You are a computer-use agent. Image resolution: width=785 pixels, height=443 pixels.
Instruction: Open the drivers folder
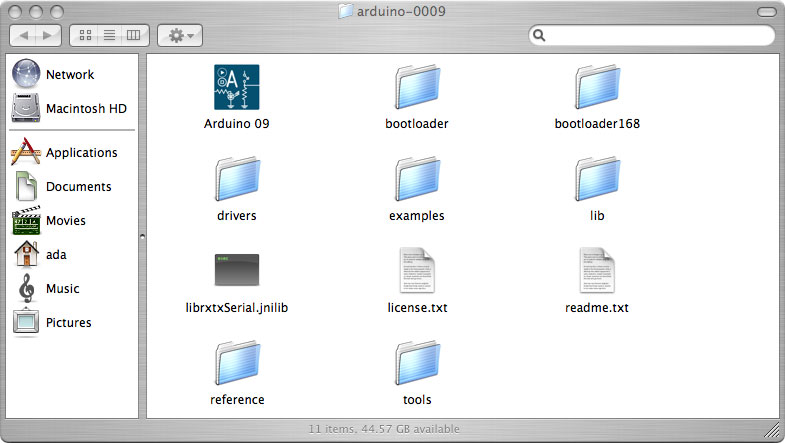pos(236,180)
